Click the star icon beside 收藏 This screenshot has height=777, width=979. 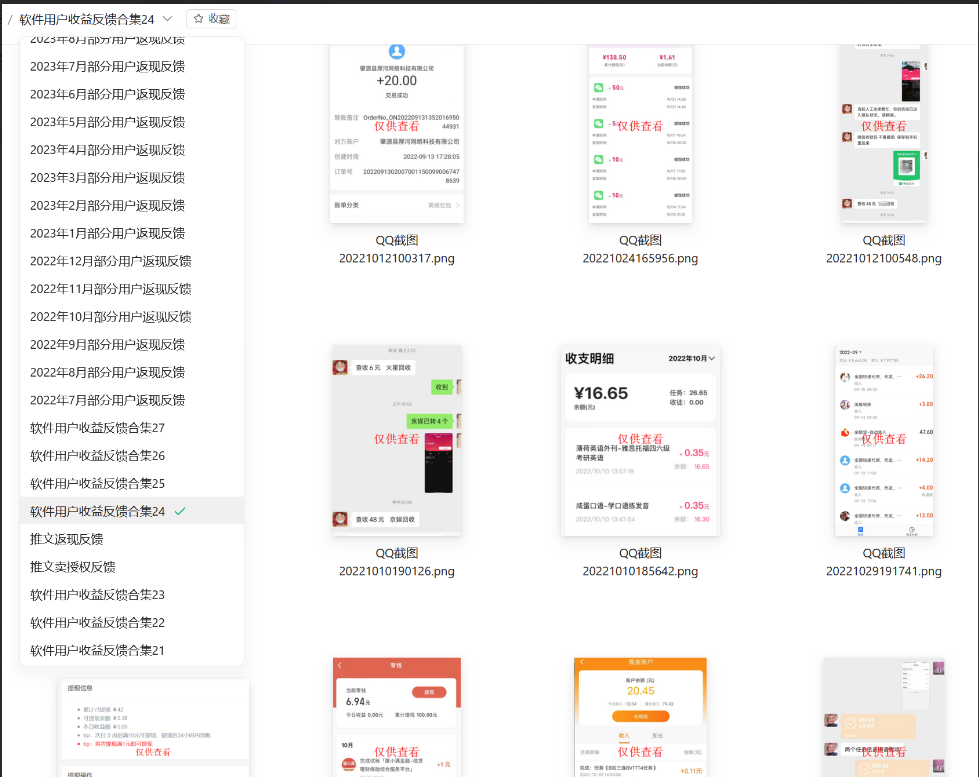click(x=198, y=18)
